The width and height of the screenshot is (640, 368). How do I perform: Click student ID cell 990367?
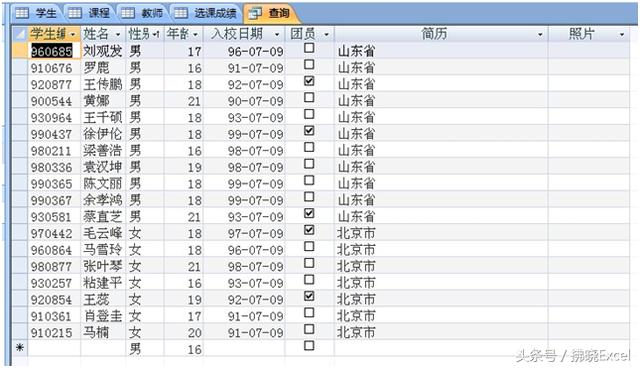pyautogui.click(x=54, y=200)
